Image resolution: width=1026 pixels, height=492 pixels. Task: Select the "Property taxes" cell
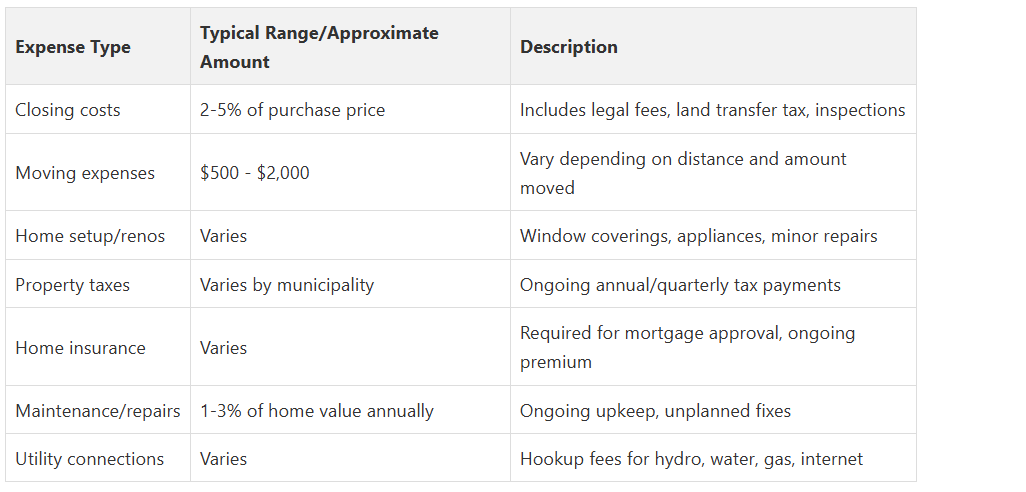(72, 285)
